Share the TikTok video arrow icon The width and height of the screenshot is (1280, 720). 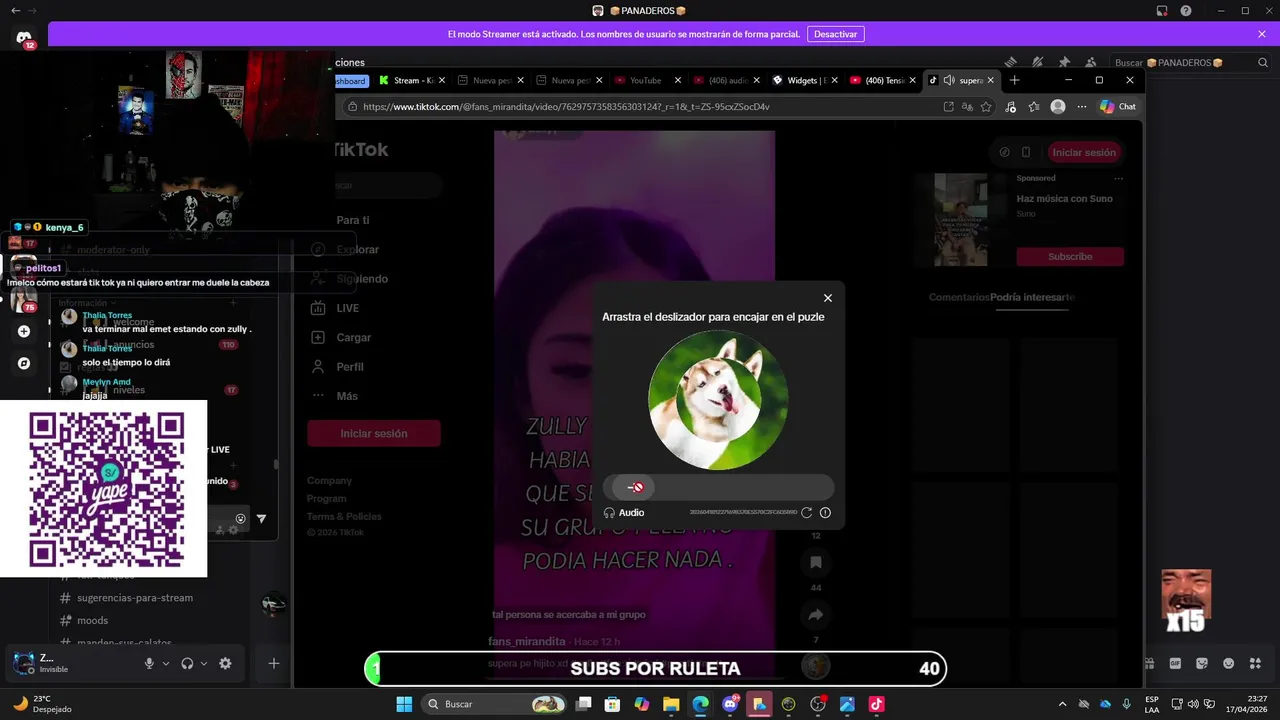[816, 614]
